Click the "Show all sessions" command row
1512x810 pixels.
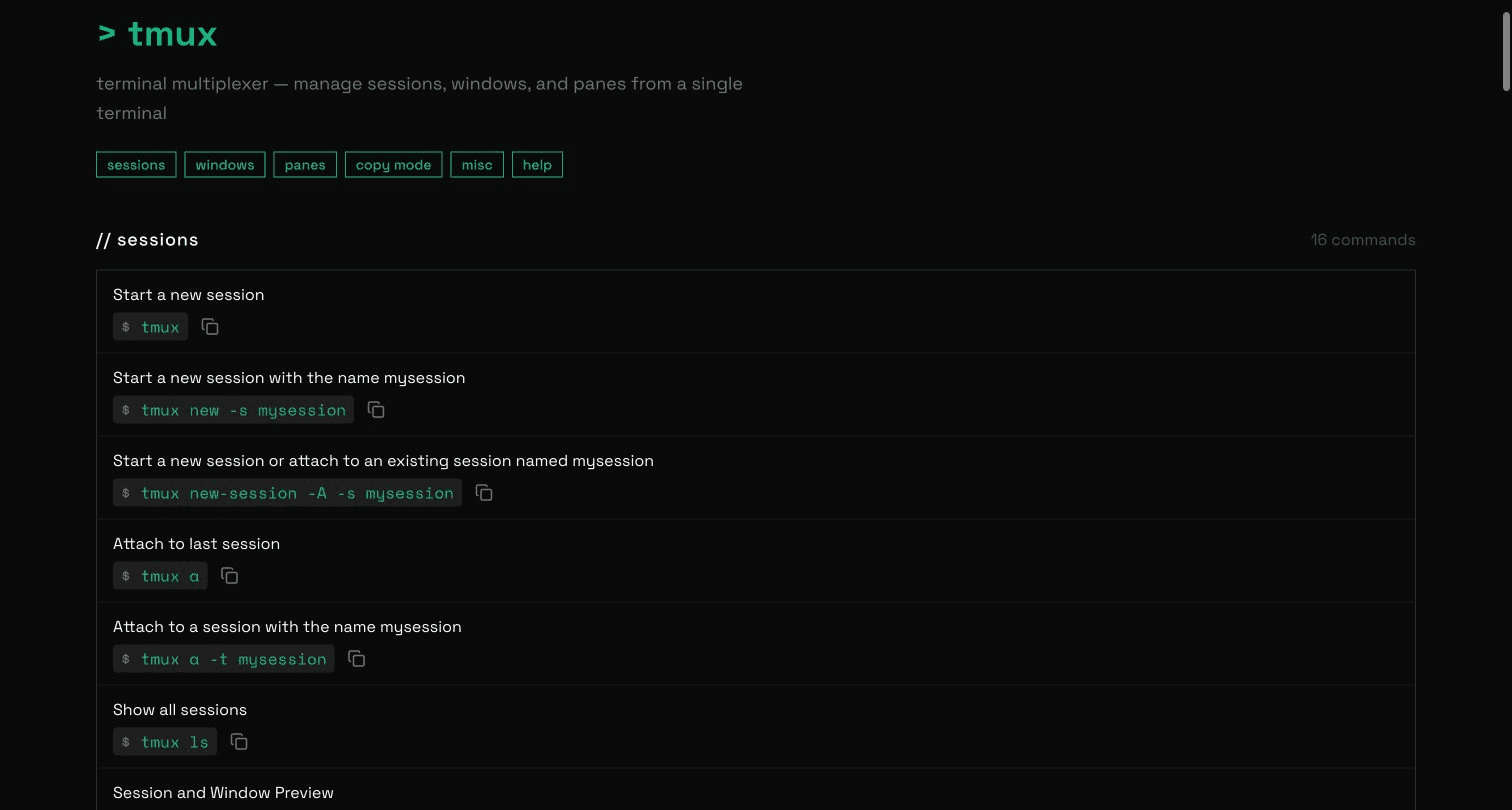tap(180, 709)
